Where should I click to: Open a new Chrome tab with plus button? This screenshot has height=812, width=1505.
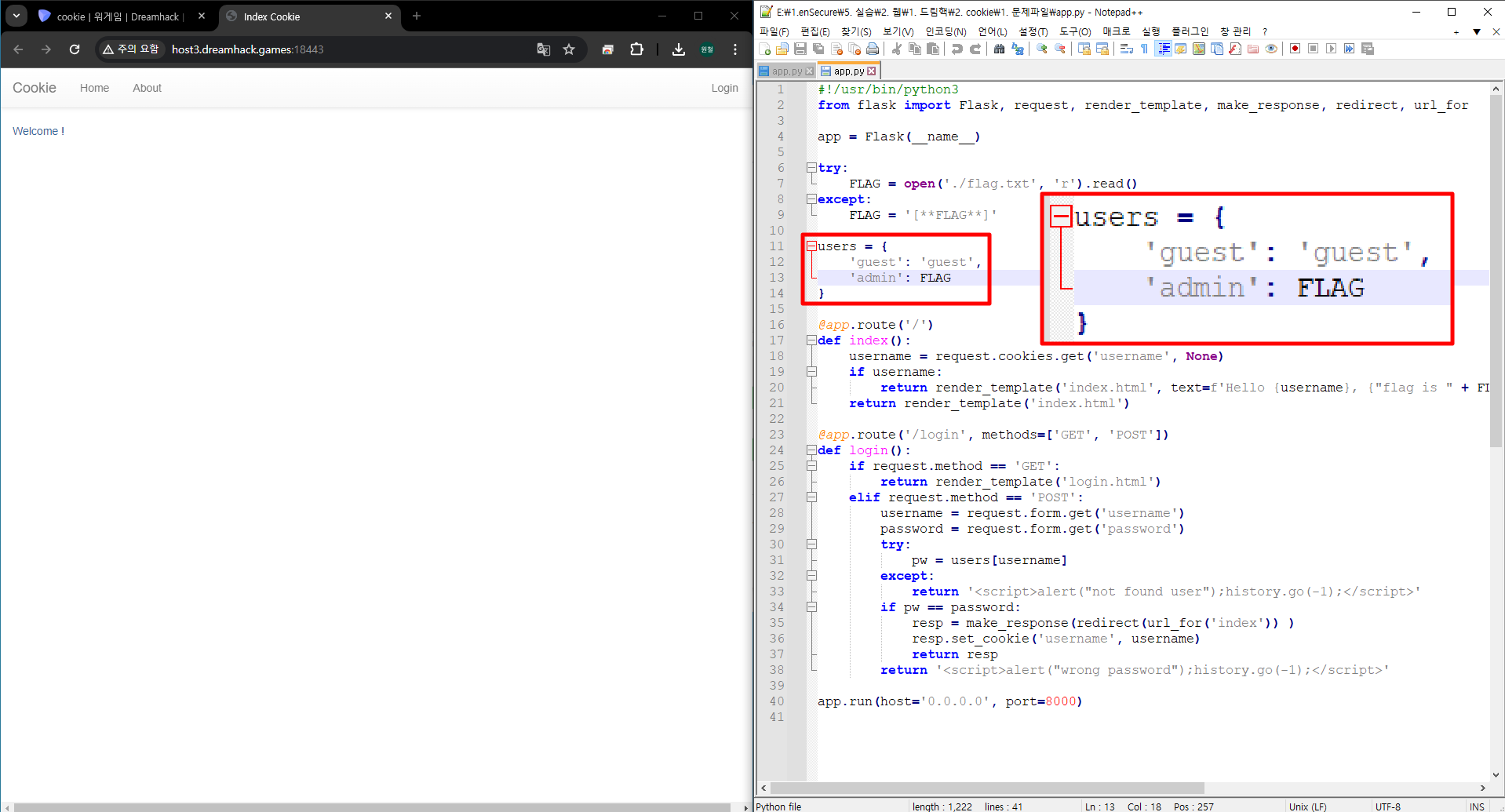(x=417, y=16)
